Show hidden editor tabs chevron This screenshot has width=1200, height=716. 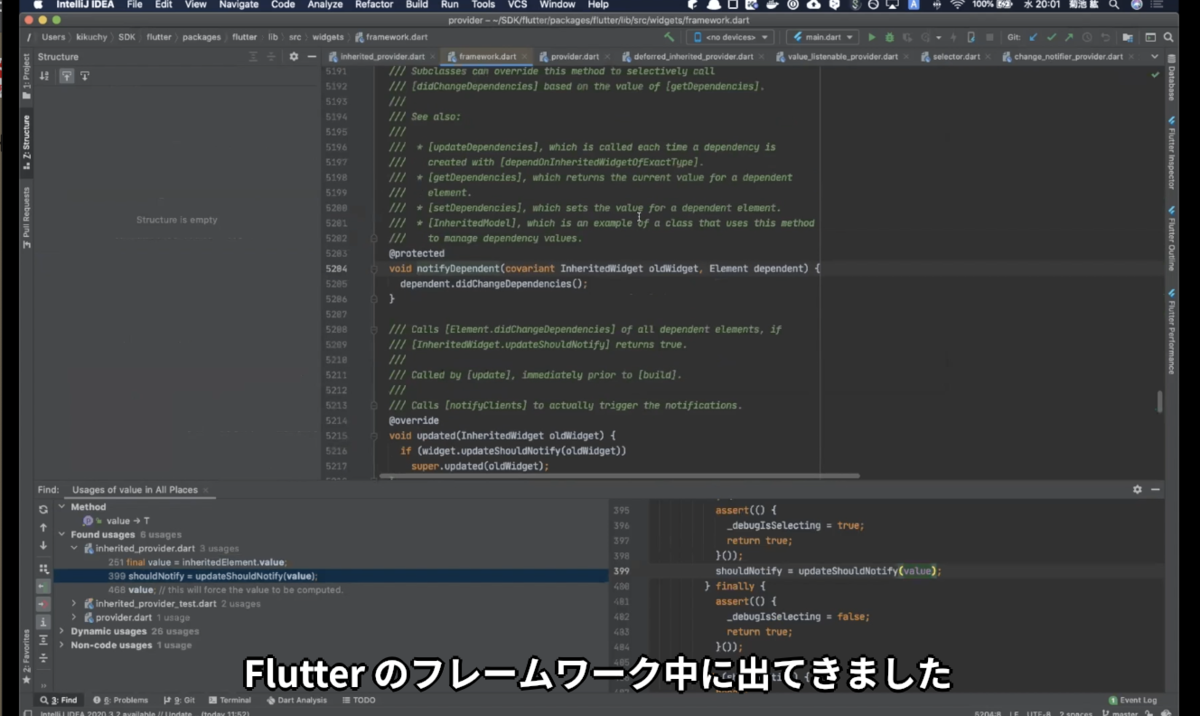tap(1157, 57)
